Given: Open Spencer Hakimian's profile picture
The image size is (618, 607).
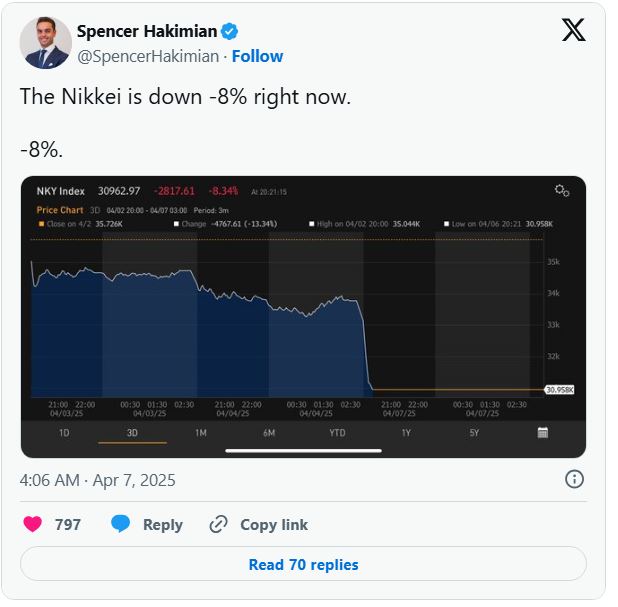Looking at the screenshot, I should [46, 43].
